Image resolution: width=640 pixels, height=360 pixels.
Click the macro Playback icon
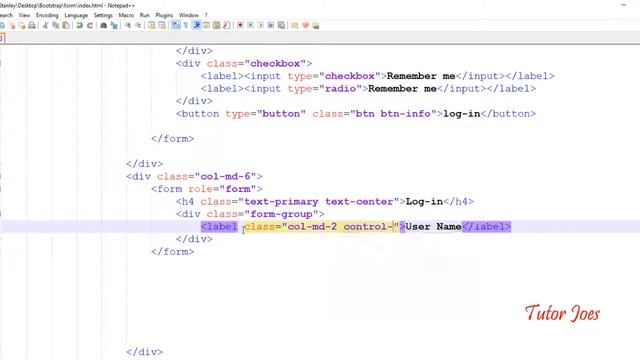tap(261, 25)
